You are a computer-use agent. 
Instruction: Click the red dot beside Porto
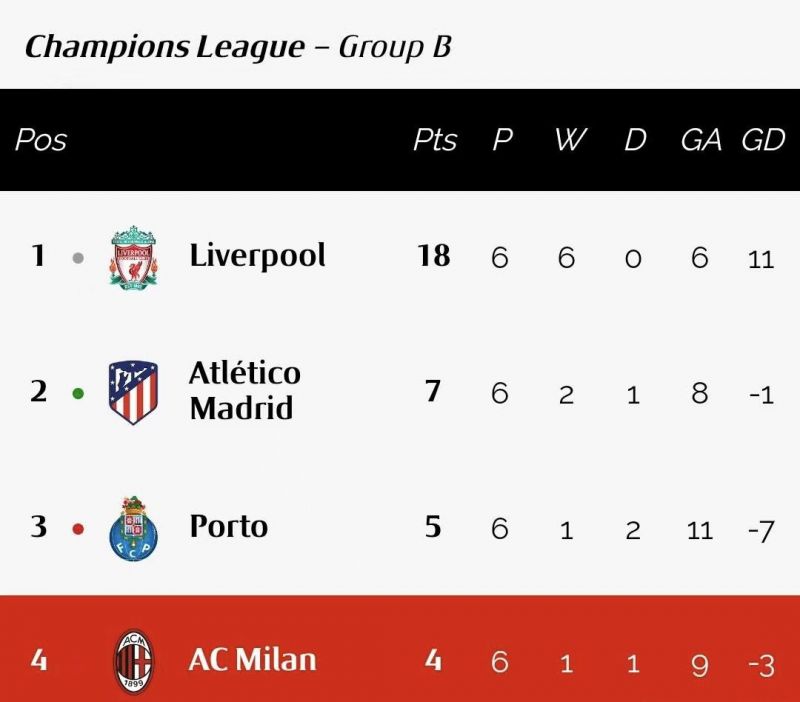(x=78, y=529)
